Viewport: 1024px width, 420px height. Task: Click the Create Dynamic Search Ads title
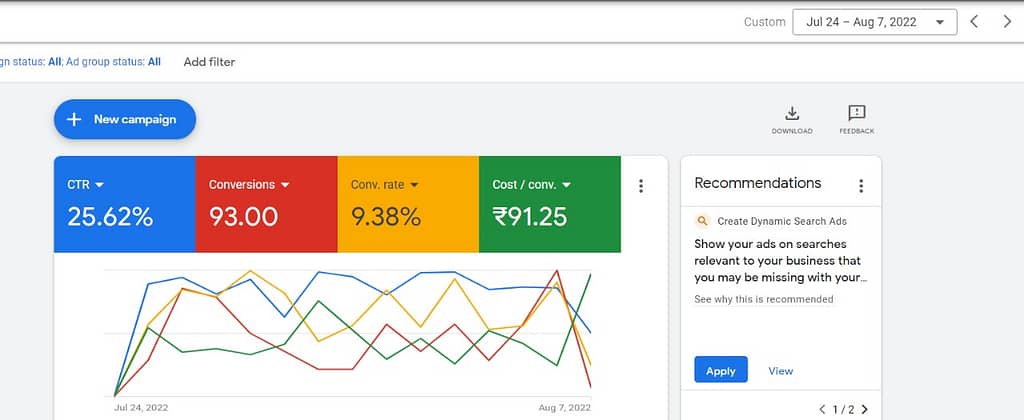[x=782, y=221]
